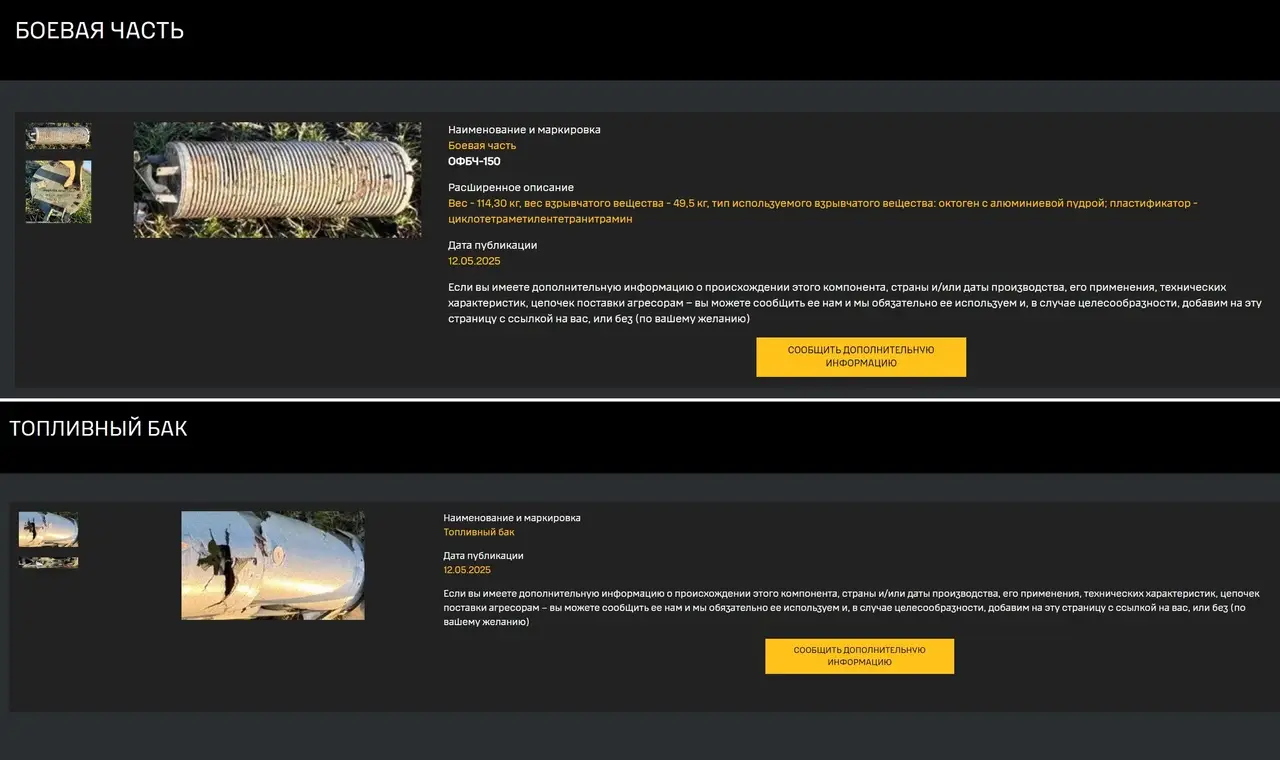Click the fuel tank section's Дата публикации label

click(483, 556)
